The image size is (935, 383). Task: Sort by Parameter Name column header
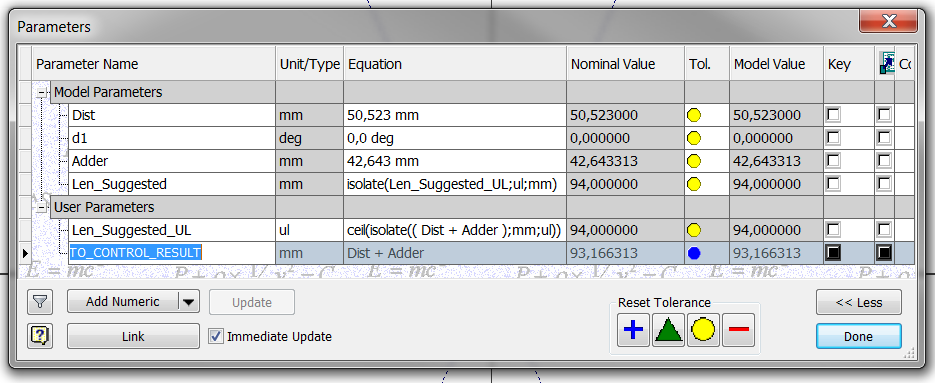154,64
